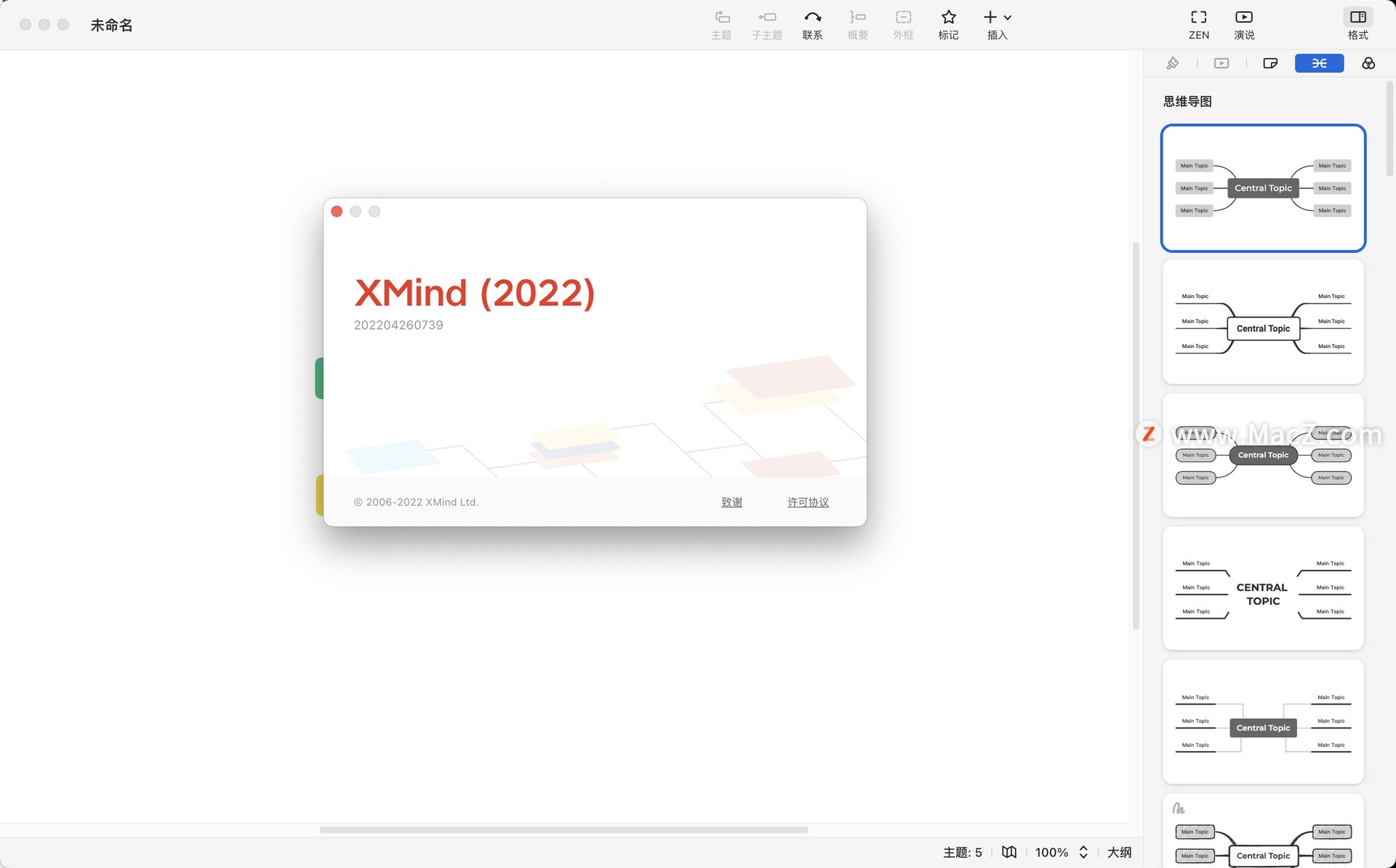1396x868 pixels.
Task: Switch to the sticker note panel tab
Action: (x=1270, y=63)
